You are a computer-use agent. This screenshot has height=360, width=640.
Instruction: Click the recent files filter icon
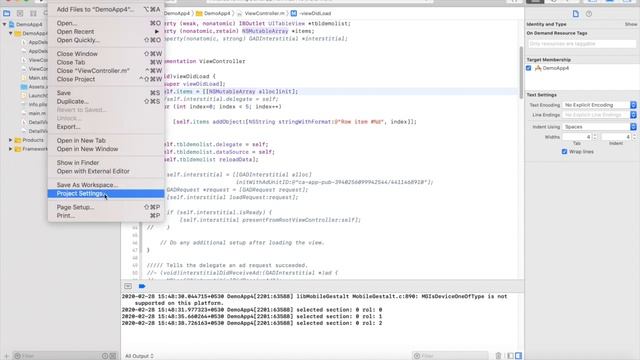point(105,356)
